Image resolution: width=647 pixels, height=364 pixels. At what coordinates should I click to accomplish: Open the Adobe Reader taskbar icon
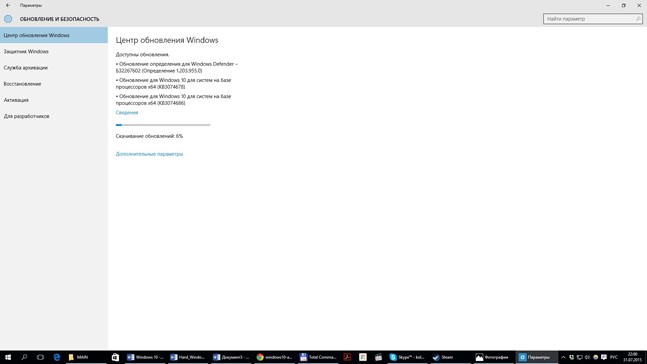(347, 357)
